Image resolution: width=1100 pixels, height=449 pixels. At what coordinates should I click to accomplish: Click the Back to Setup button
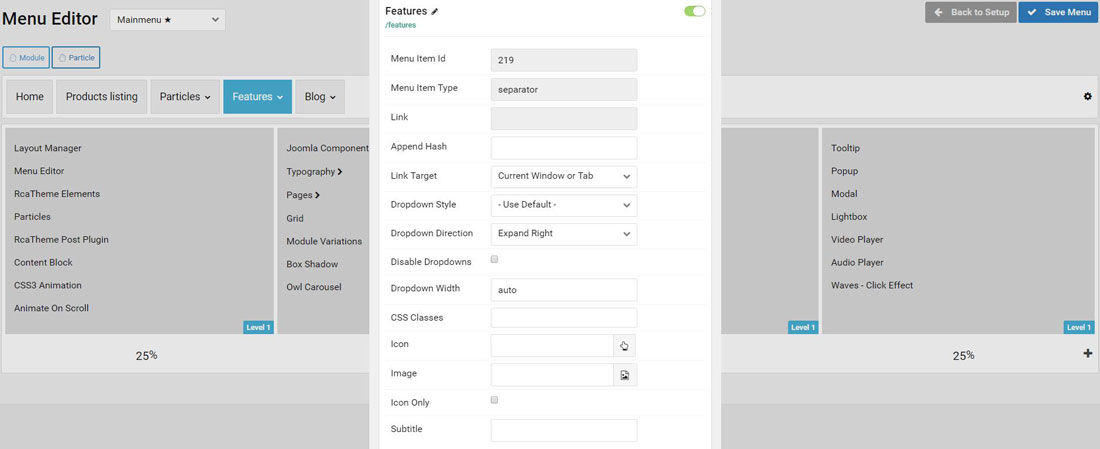tap(971, 12)
